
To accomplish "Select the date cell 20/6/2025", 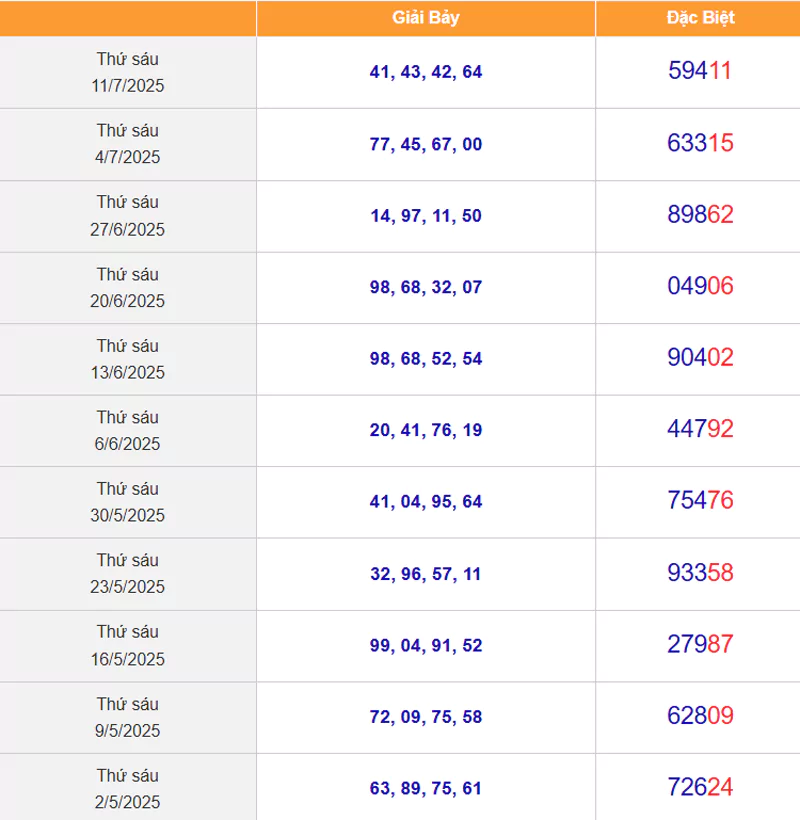I will coord(128,287).
